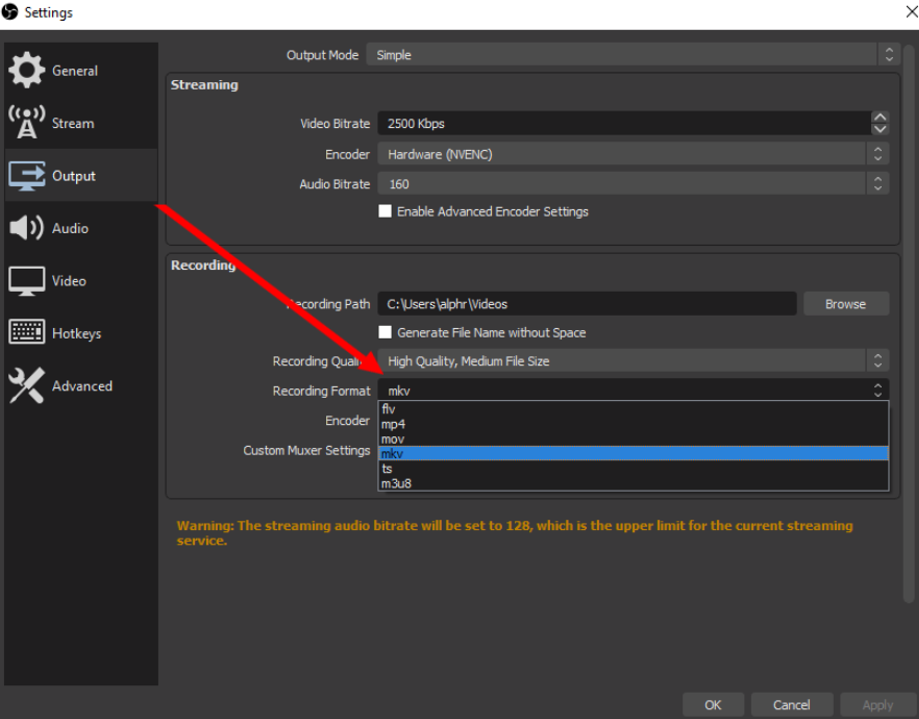Increase Video Bitrate with up arrow
This screenshot has height=719, width=919.
pos(880,117)
